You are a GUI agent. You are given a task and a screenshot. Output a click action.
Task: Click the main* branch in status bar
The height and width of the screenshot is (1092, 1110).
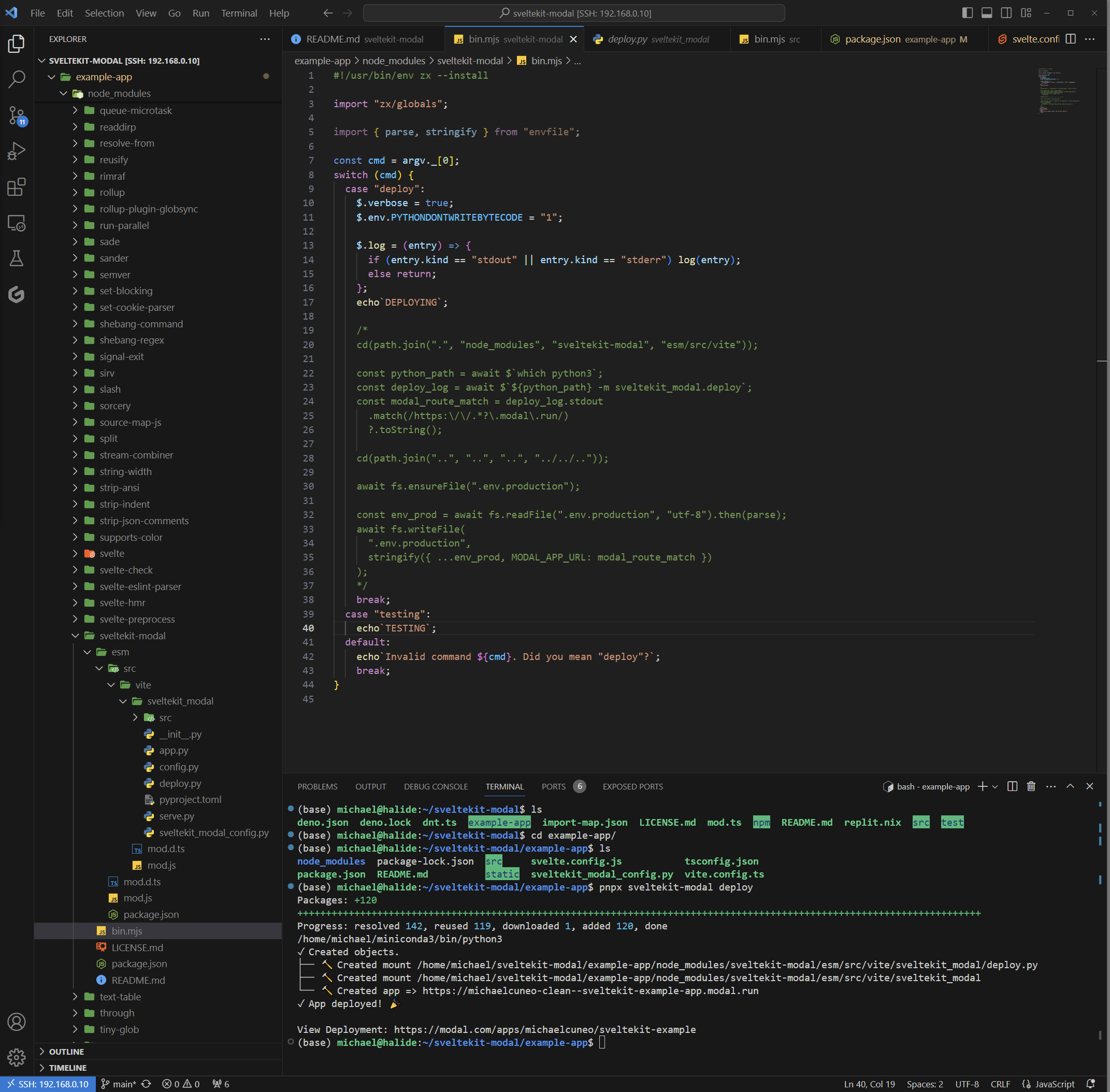click(119, 1083)
